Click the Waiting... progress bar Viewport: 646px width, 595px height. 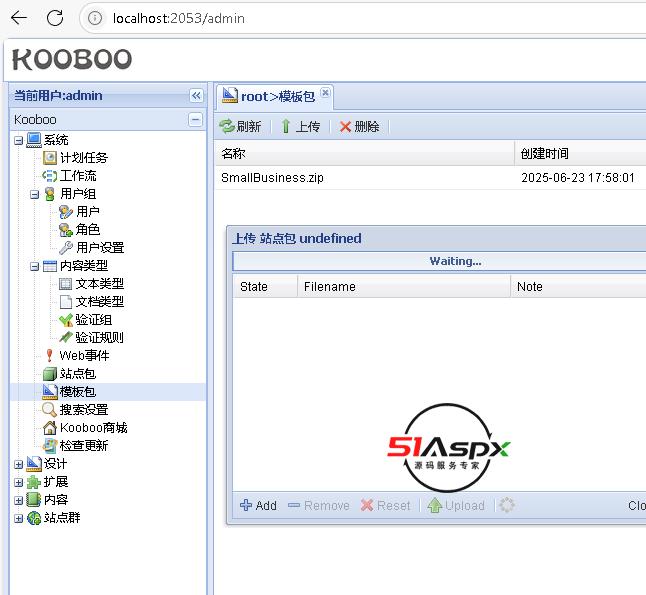click(x=439, y=261)
